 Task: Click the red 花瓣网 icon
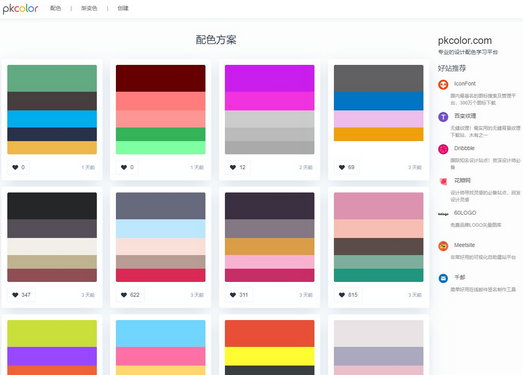point(443,181)
